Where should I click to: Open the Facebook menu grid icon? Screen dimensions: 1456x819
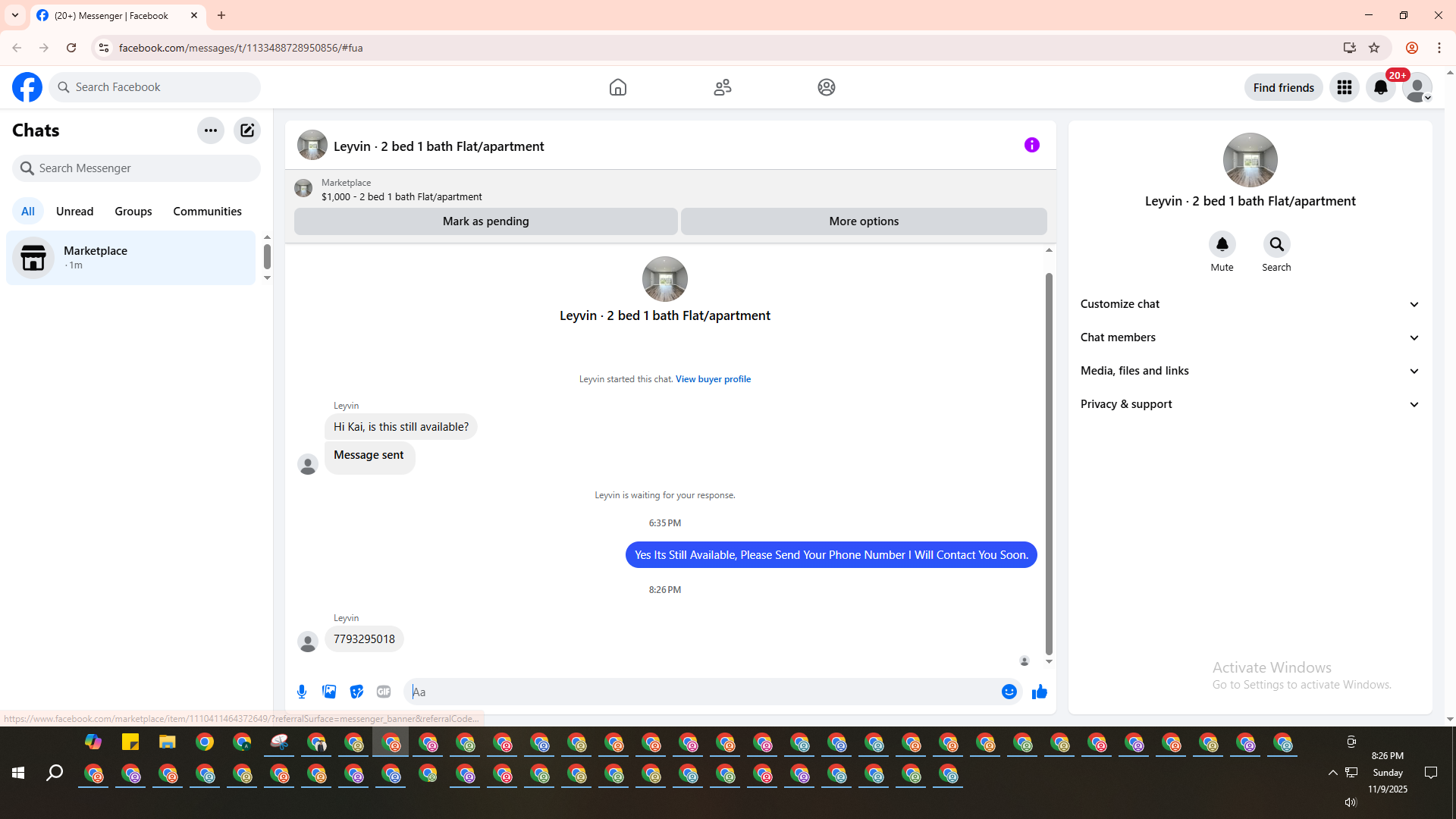point(1345,87)
